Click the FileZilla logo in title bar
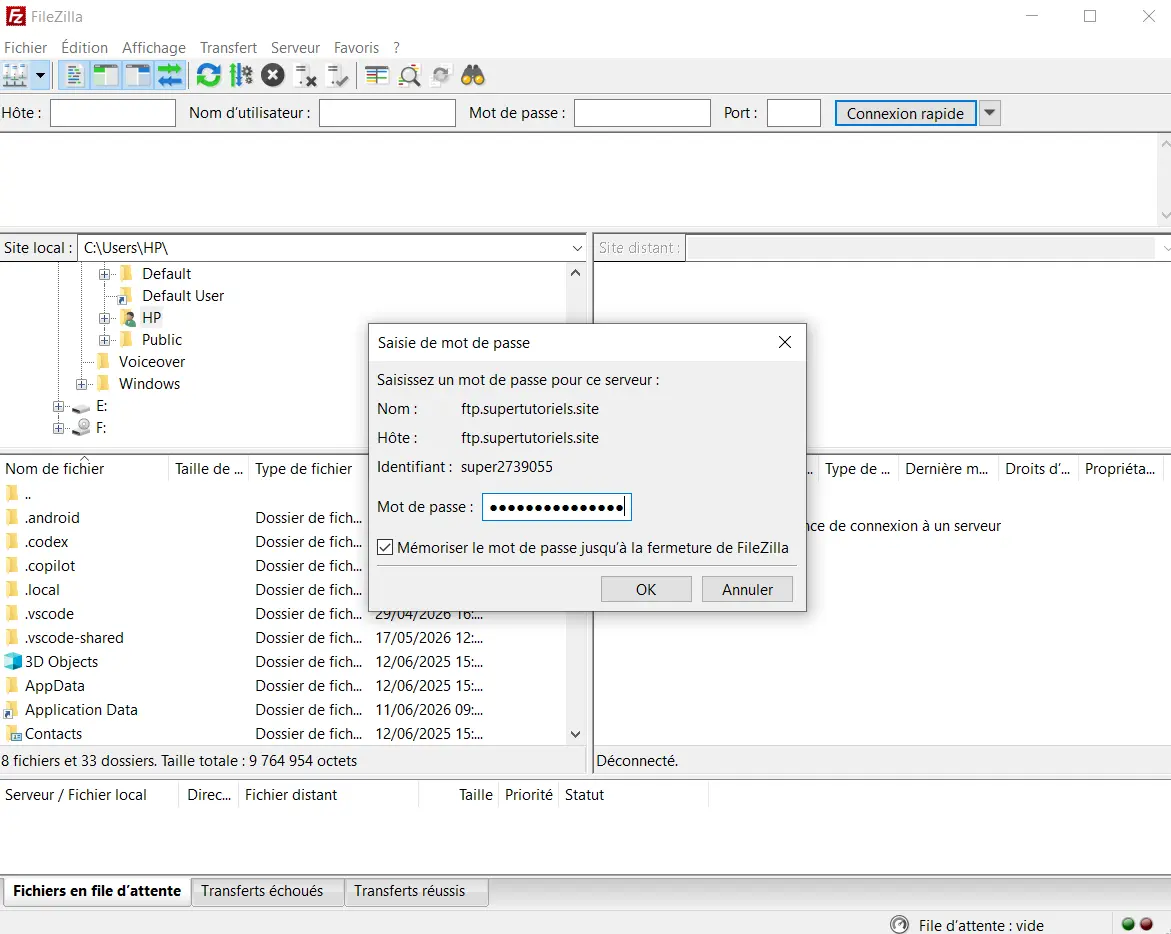The image size is (1171, 934). (15, 16)
